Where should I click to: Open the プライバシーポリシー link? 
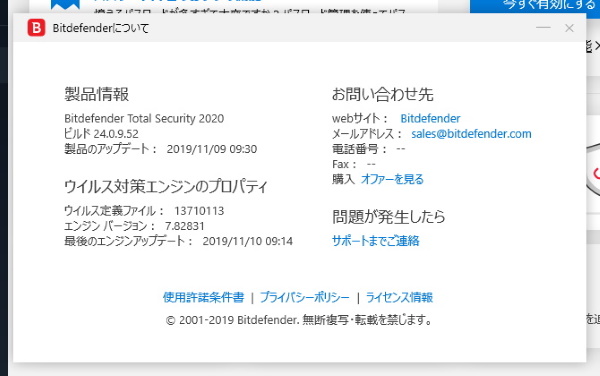[x=305, y=297]
